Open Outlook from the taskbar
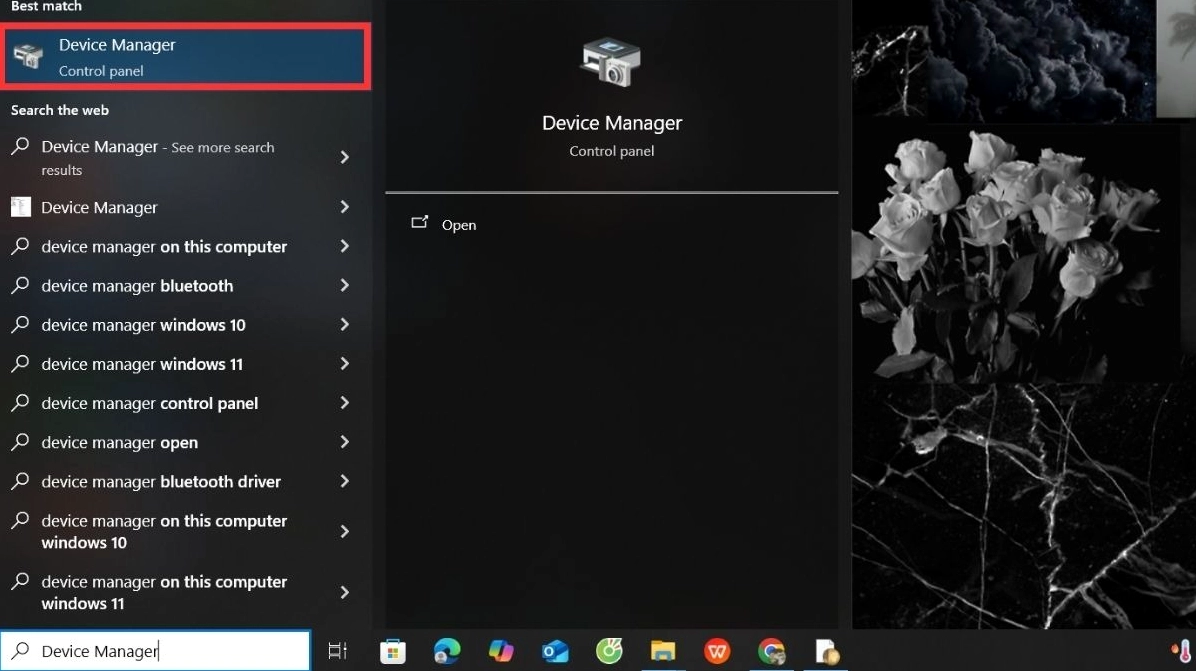Viewport: 1196px width, 671px height. click(x=555, y=651)
